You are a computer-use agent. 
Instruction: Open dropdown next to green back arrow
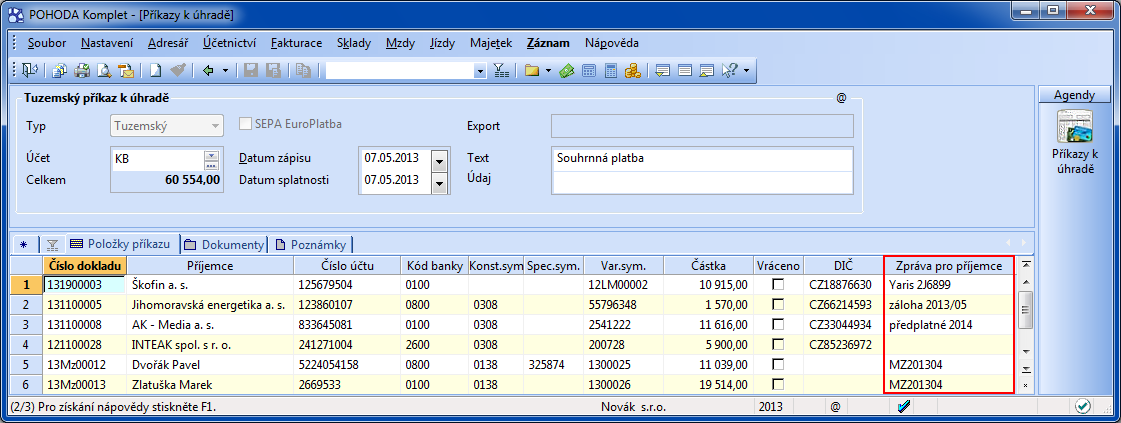click(225, 70)
